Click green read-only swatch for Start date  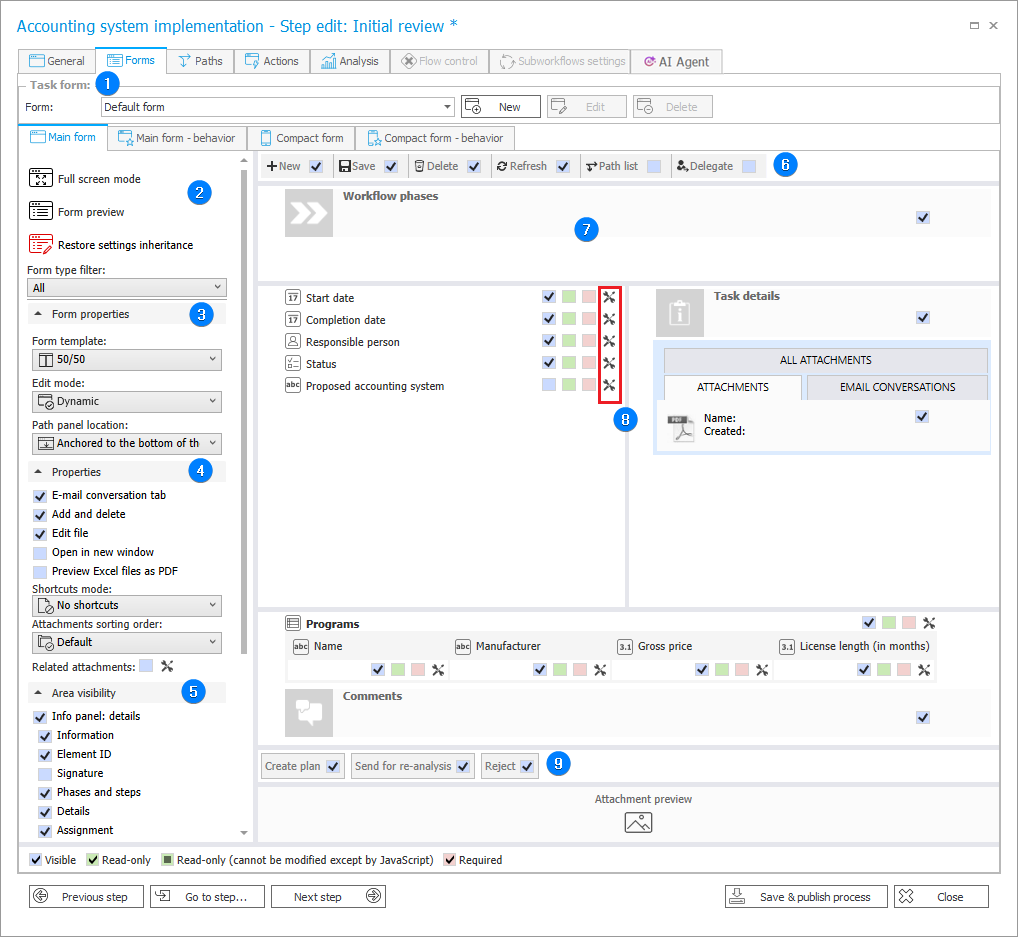point(569,297)
